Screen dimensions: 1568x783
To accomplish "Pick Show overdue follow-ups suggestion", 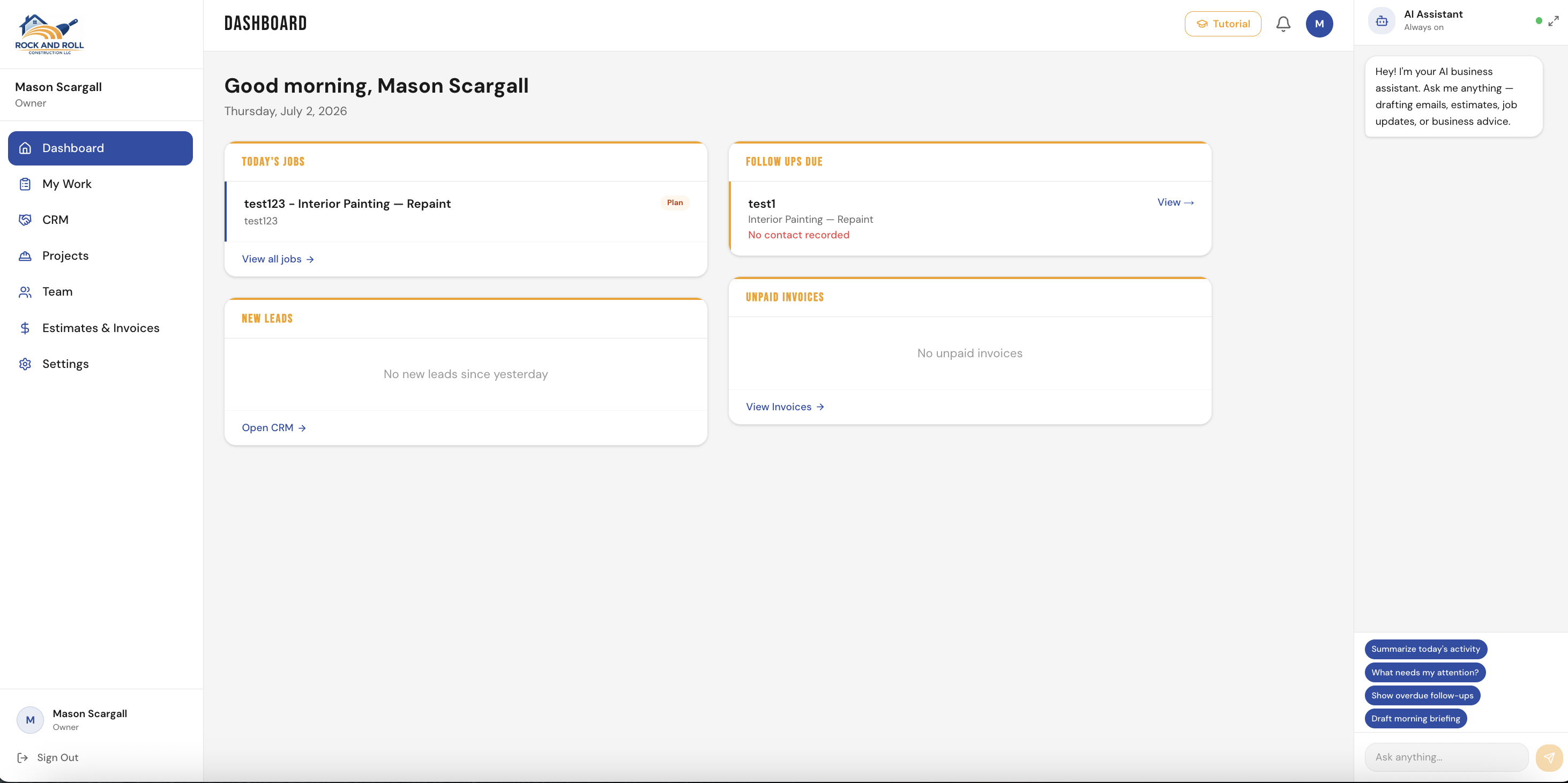I will click(x=1423, y=695).
